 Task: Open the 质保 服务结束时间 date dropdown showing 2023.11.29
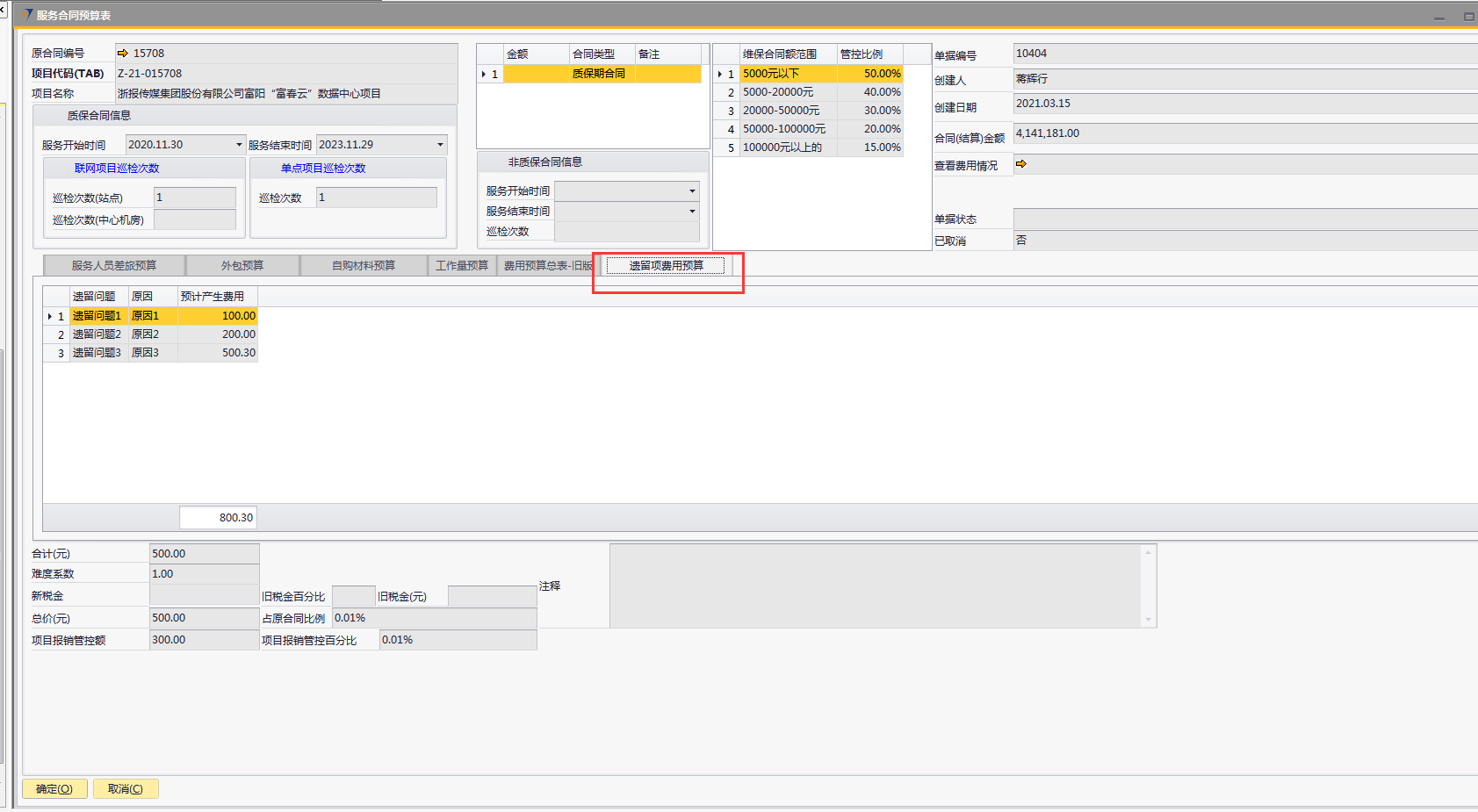coord(440,145)
